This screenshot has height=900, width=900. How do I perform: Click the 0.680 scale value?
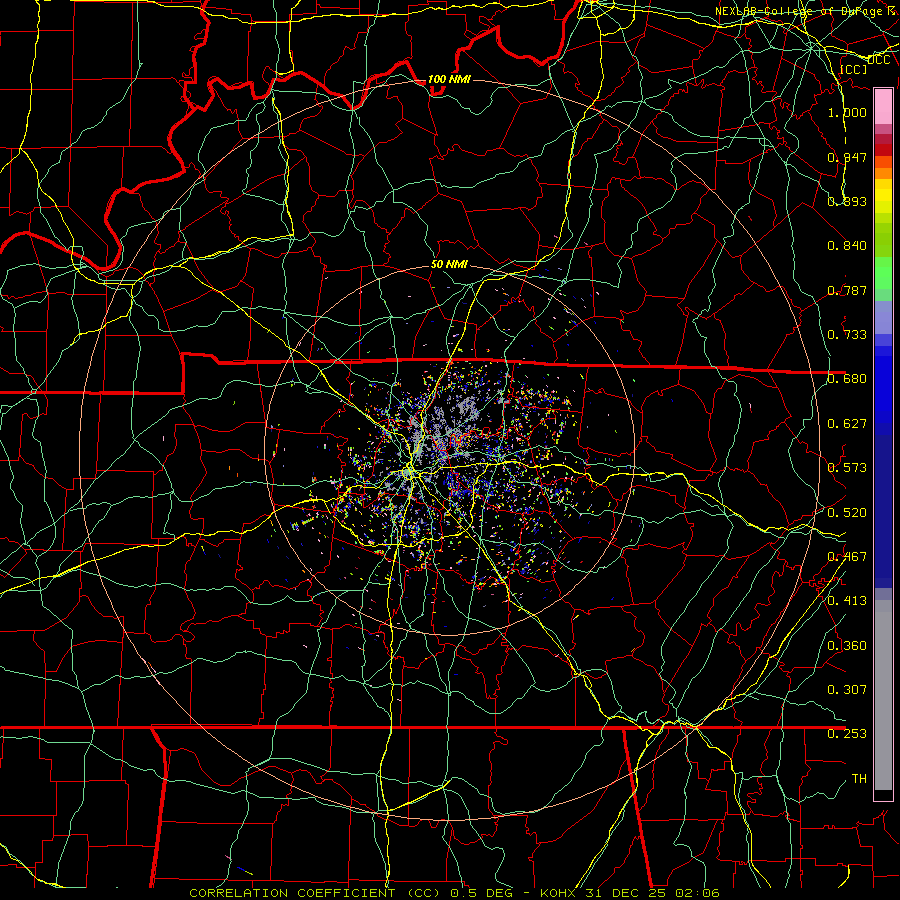pyautogui.click(x=847, y=379)
